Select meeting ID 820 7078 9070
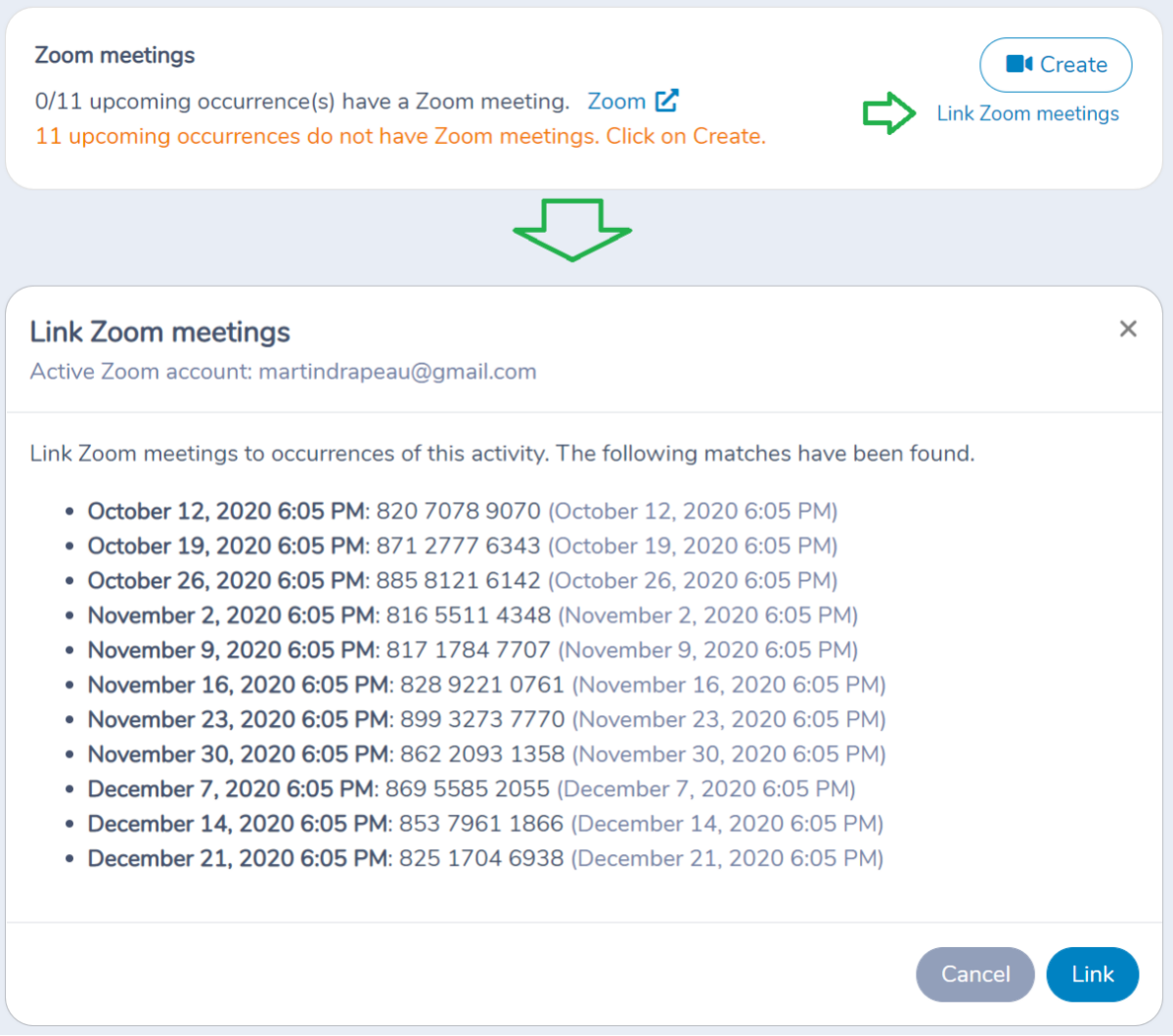The width and height of the screenshot is (1173, 1036). [458, 511]
